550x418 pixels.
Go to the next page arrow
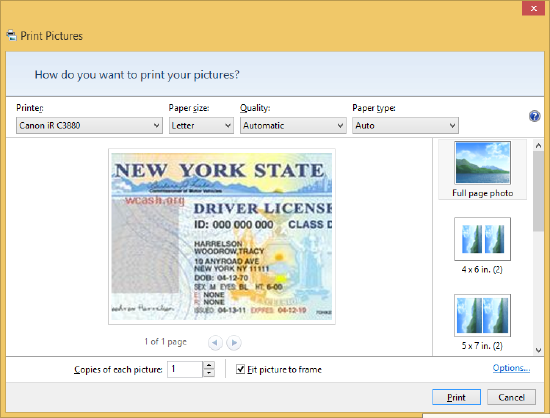(234, 342)
